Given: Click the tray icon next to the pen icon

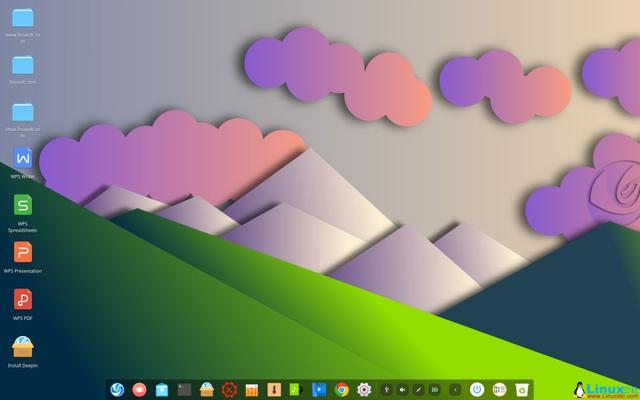Looking at the screenshot, I should [434, 390].
